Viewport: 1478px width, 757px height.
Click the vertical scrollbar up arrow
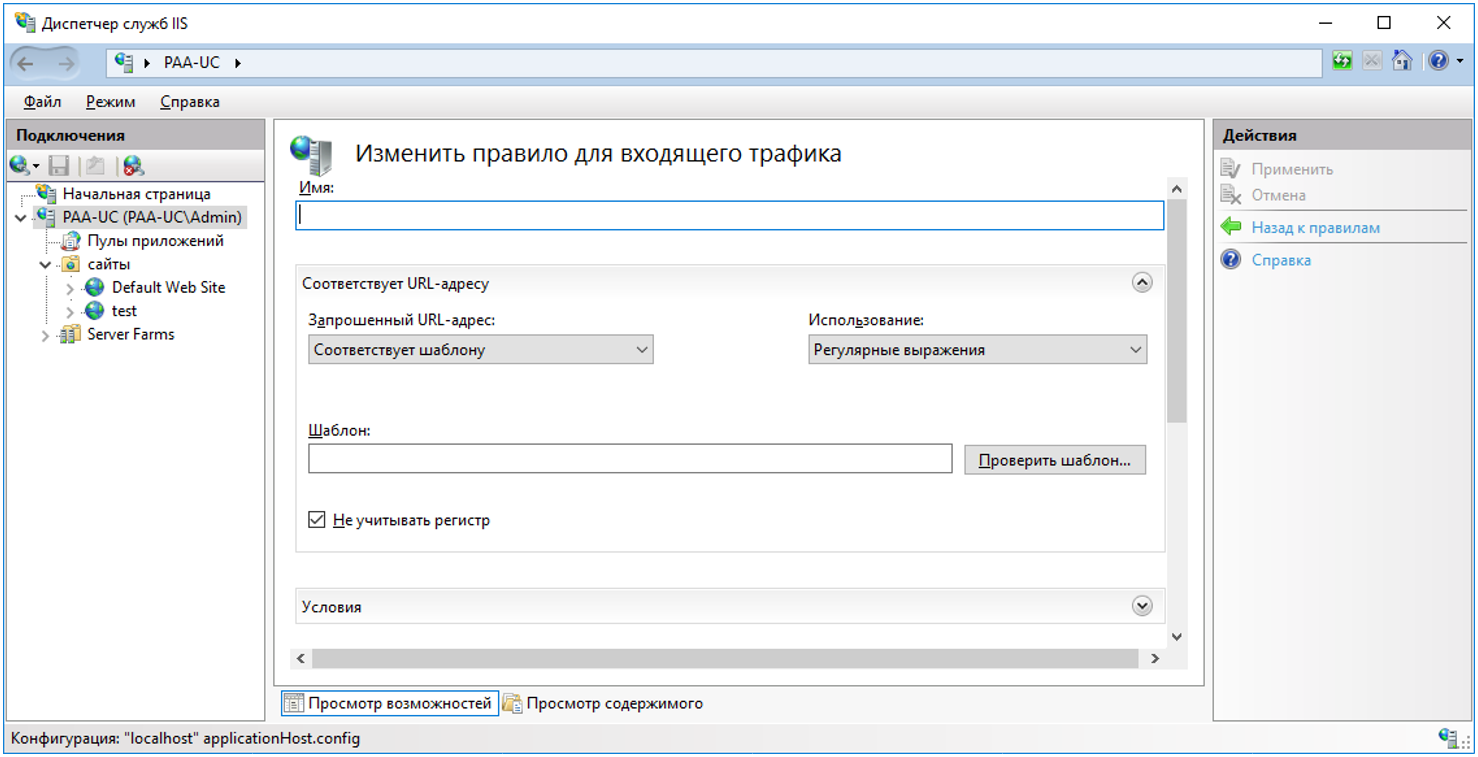point(1176,189)
